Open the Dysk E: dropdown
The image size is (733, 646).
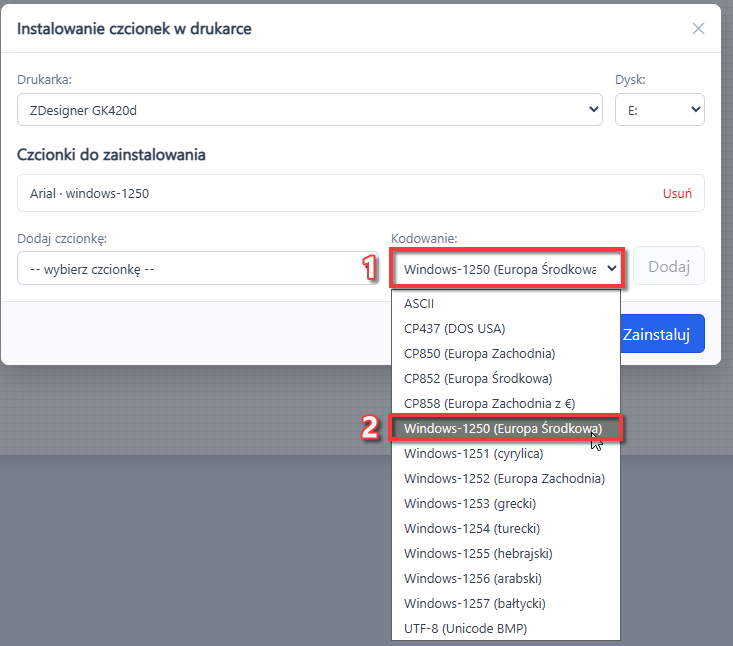(x=660, y=109)
